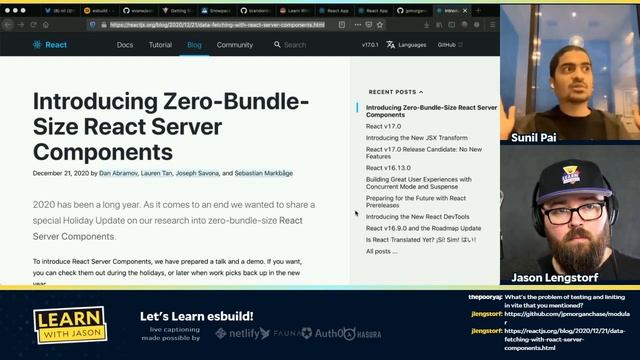Click the browser back arrow

click(8, 25)
